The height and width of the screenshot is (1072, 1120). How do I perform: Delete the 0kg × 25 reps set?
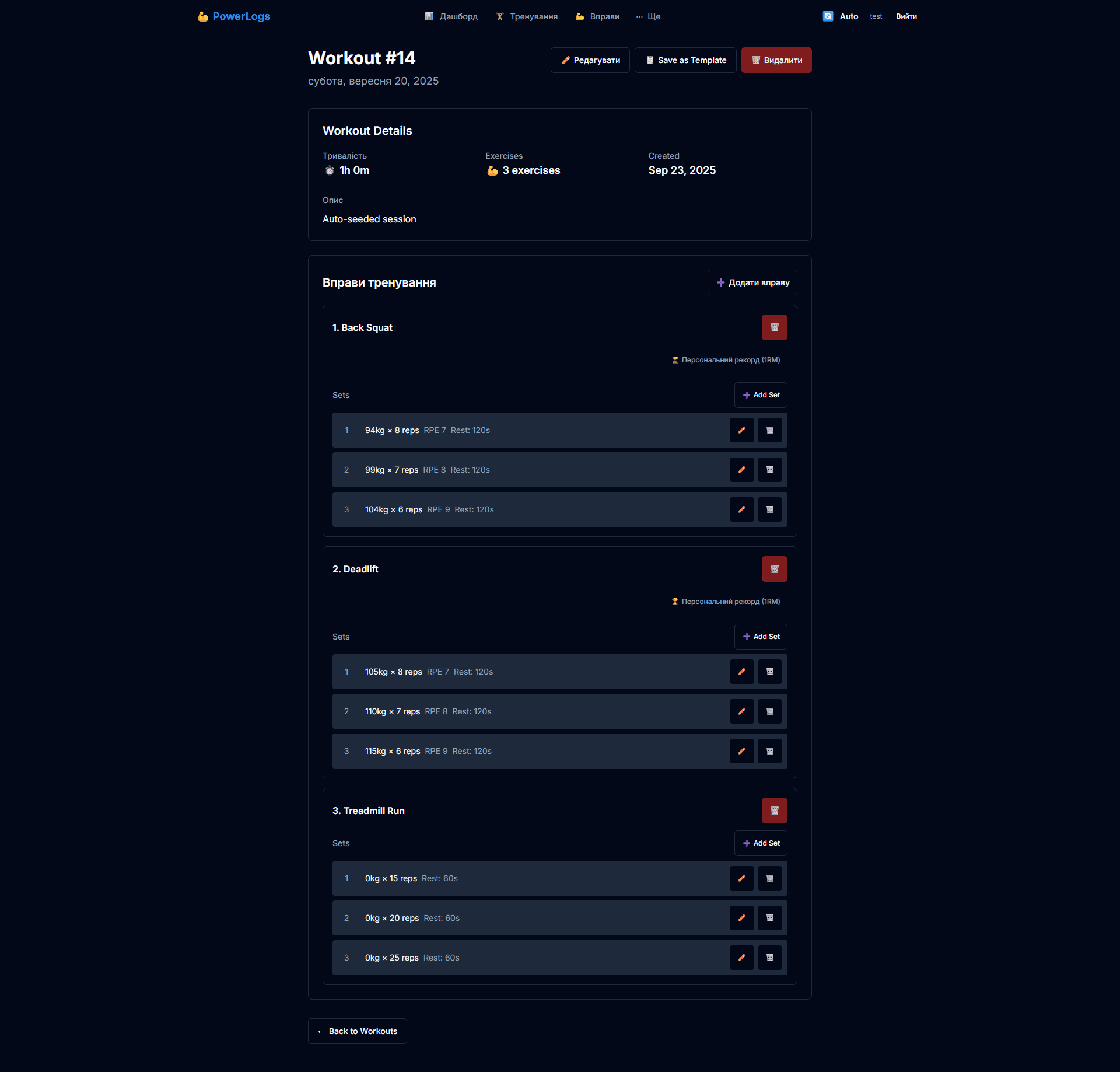[769, 958]
